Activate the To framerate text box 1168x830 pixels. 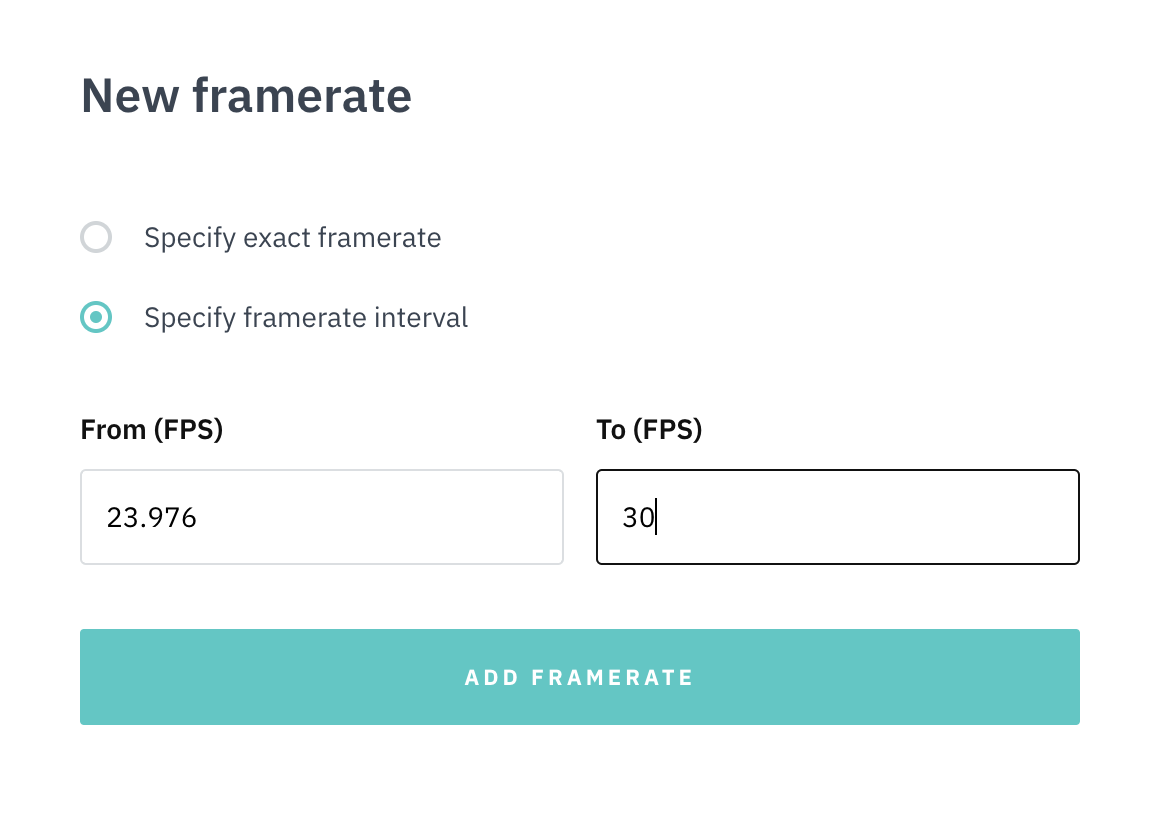point(837,516)
